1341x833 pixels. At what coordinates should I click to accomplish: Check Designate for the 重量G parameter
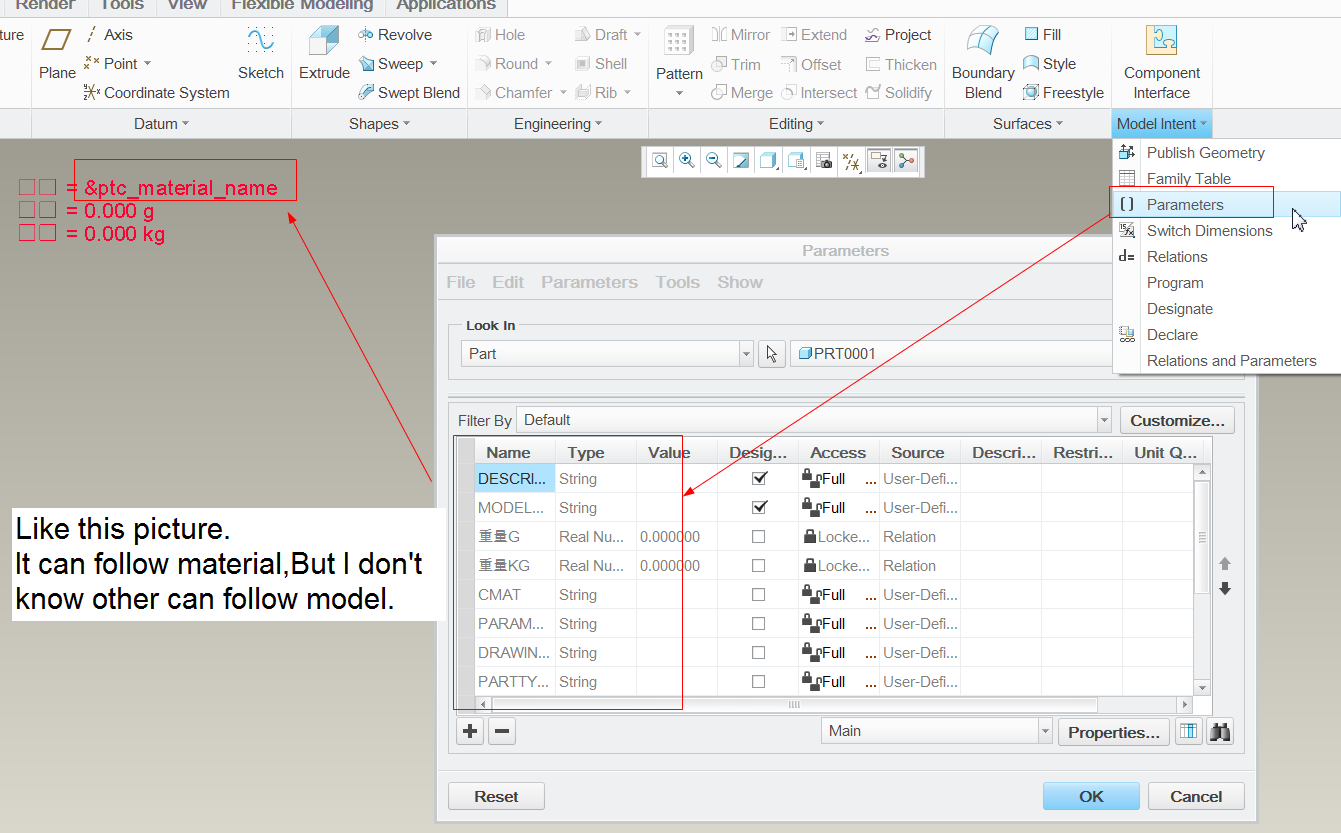(x=759, y=537)
